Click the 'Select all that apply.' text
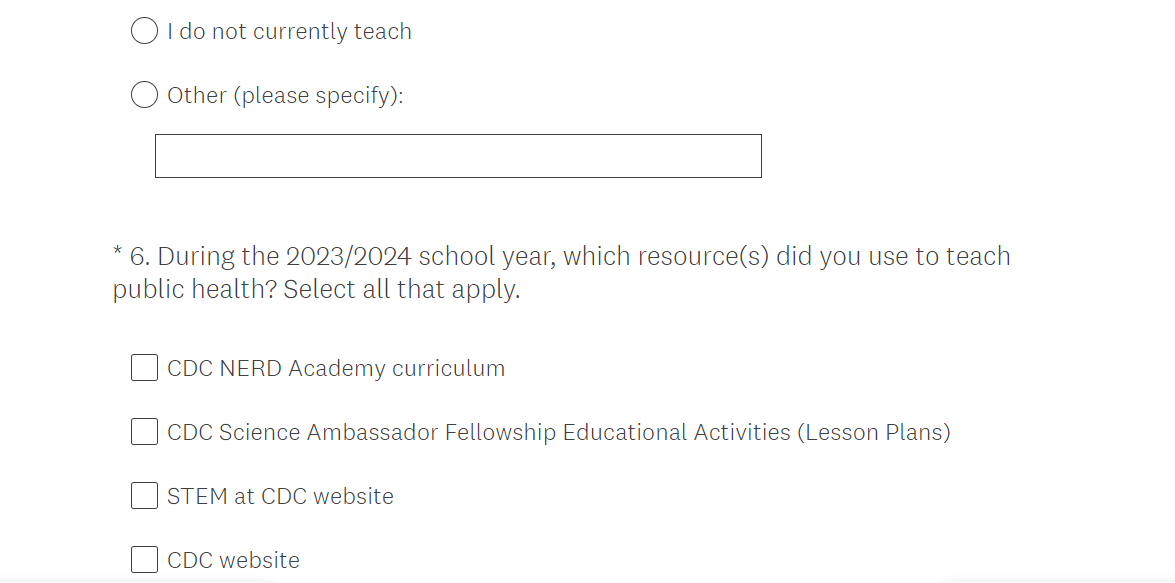Screen dimensions: 1175x583 pyautogui.click(x=402, y=291)
